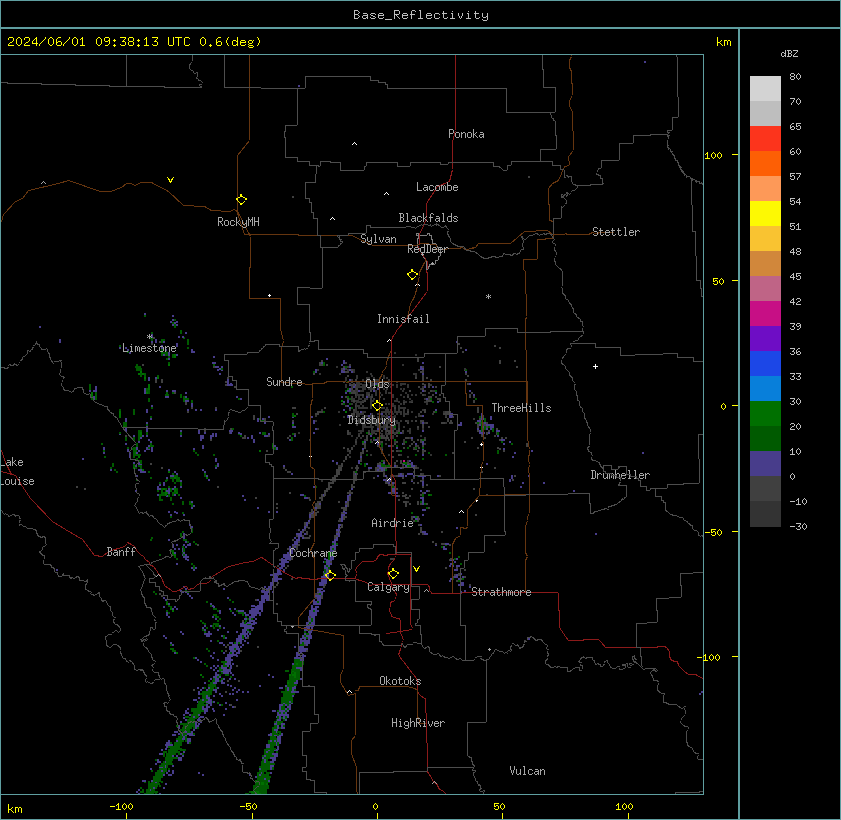Pick the bright yellow 51-54 dBZ legend swatch

[x=765, y=213]
